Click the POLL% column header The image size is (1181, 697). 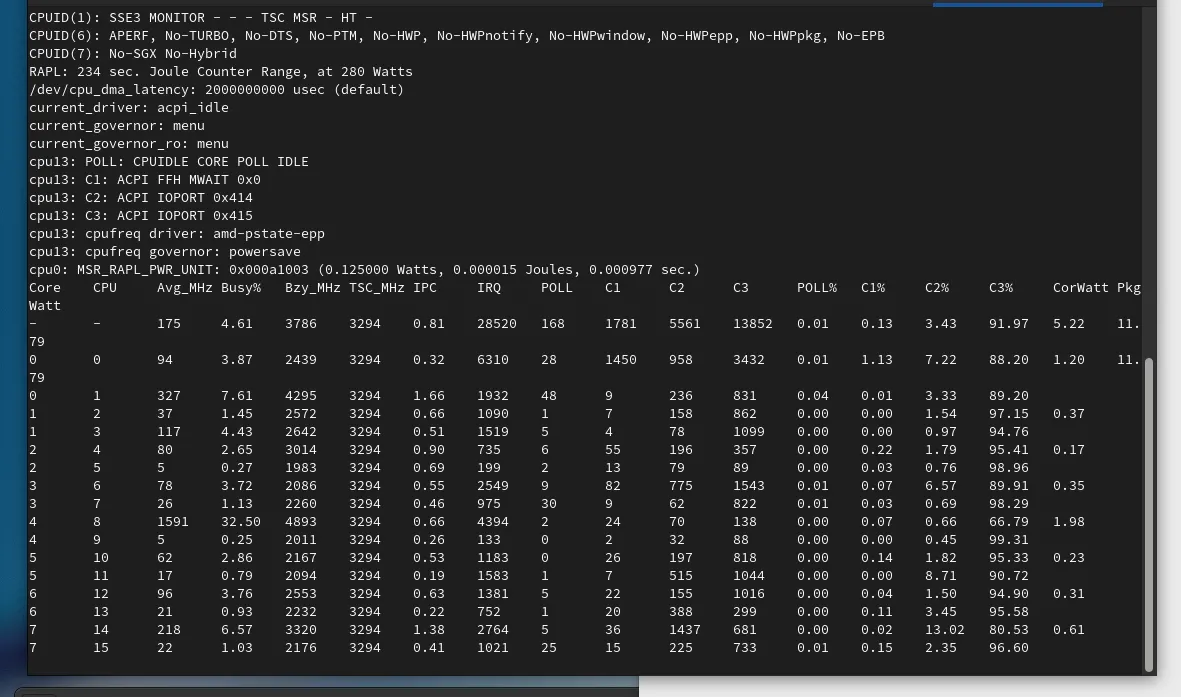point(816,288)
